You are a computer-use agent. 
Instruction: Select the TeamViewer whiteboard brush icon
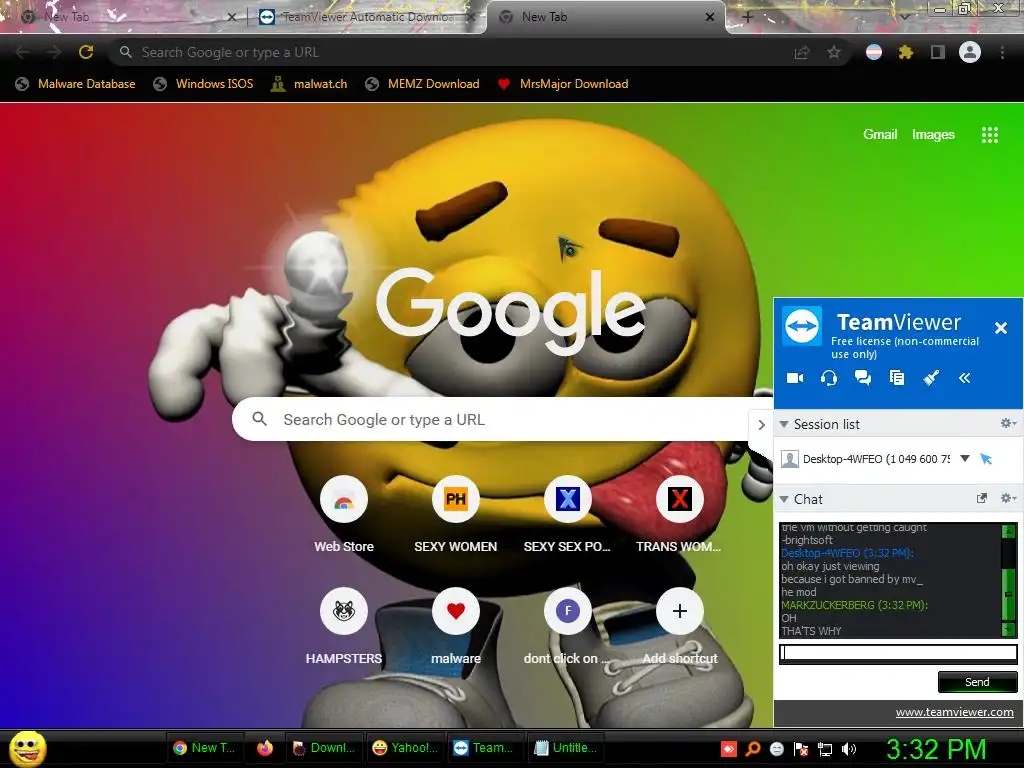[931, 378]
